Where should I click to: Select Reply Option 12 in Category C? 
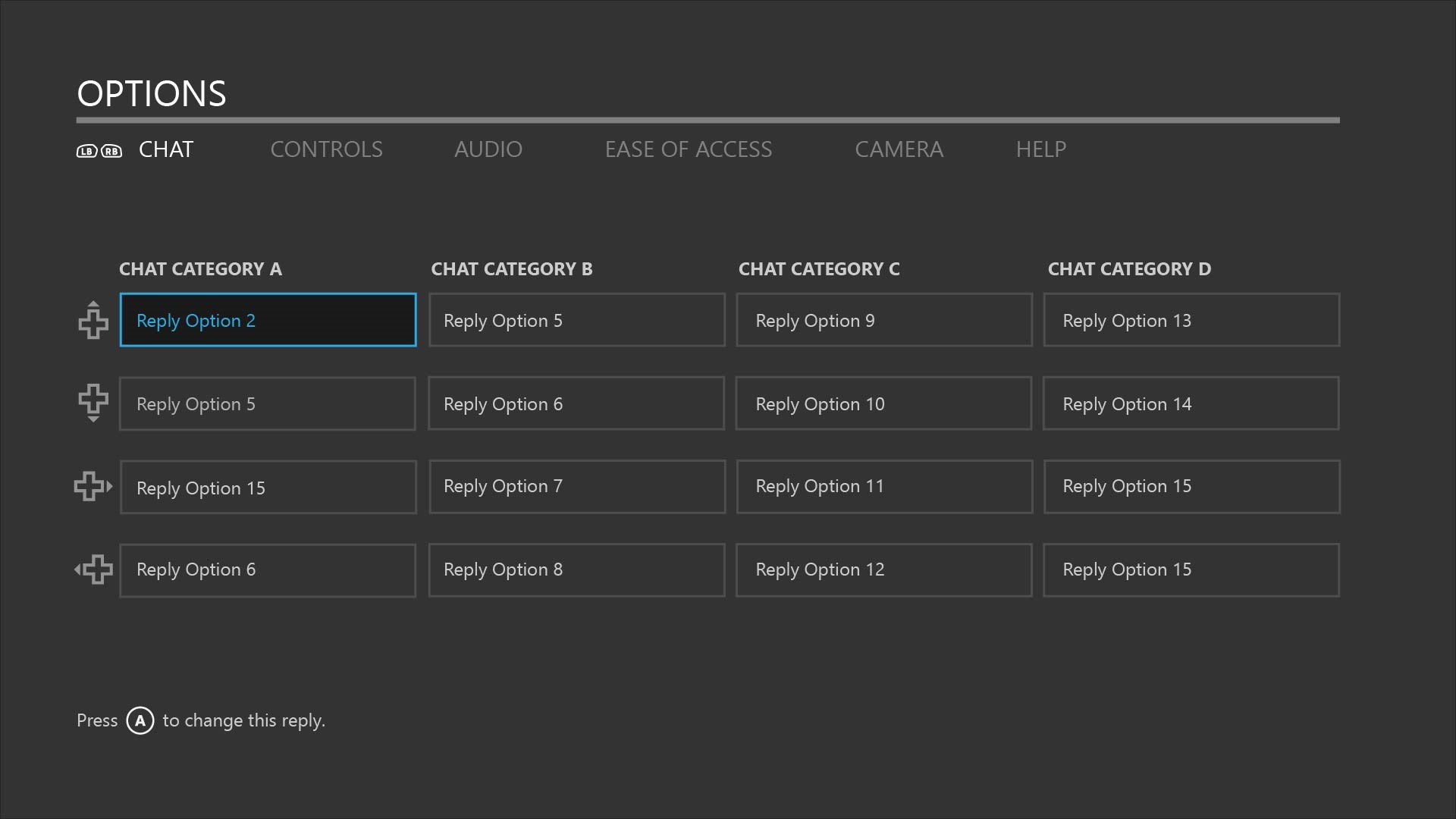[x=884, y=568]
